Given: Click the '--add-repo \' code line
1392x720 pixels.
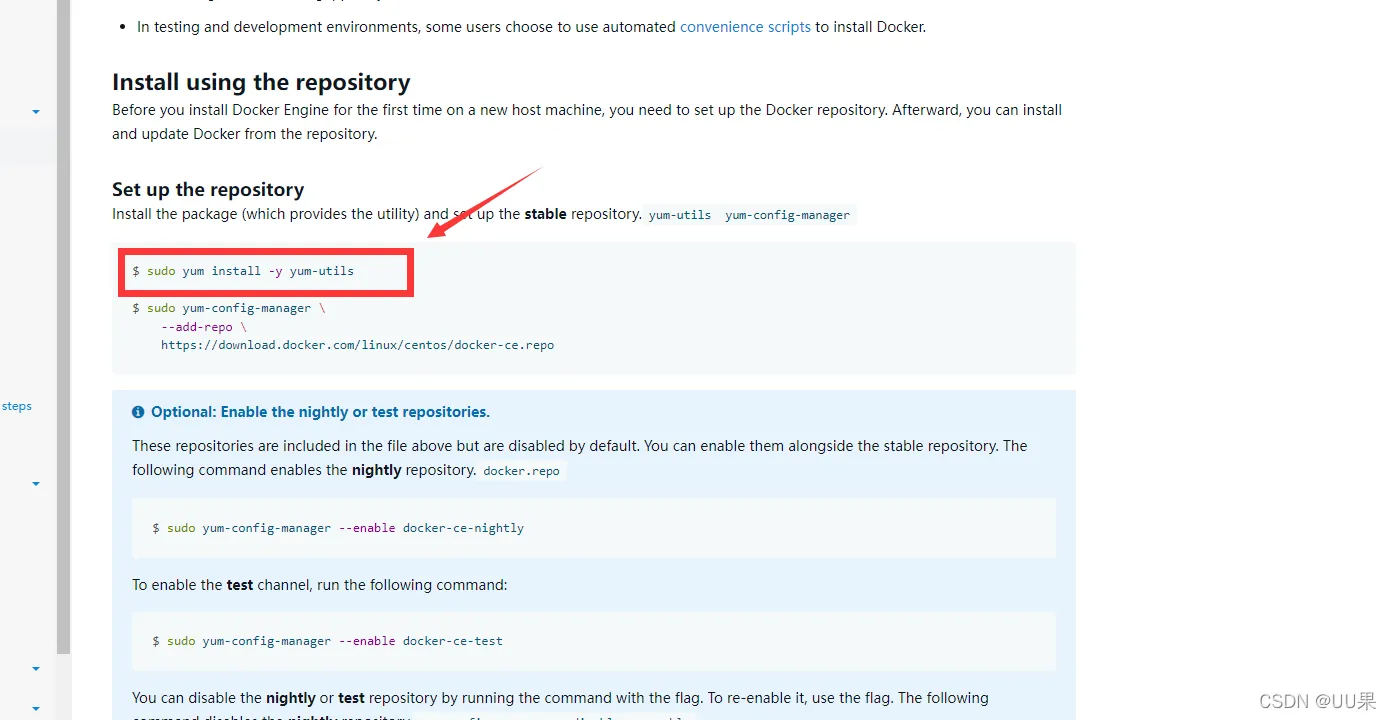Looking at the screenshot, I should point(203,327).
